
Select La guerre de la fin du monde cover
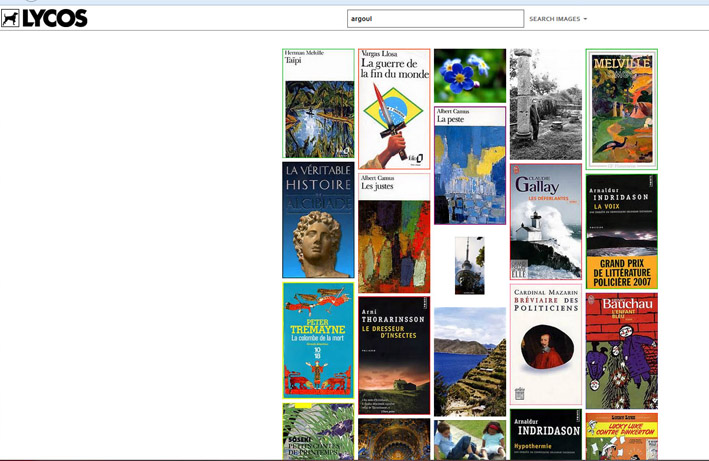point(394,109)
